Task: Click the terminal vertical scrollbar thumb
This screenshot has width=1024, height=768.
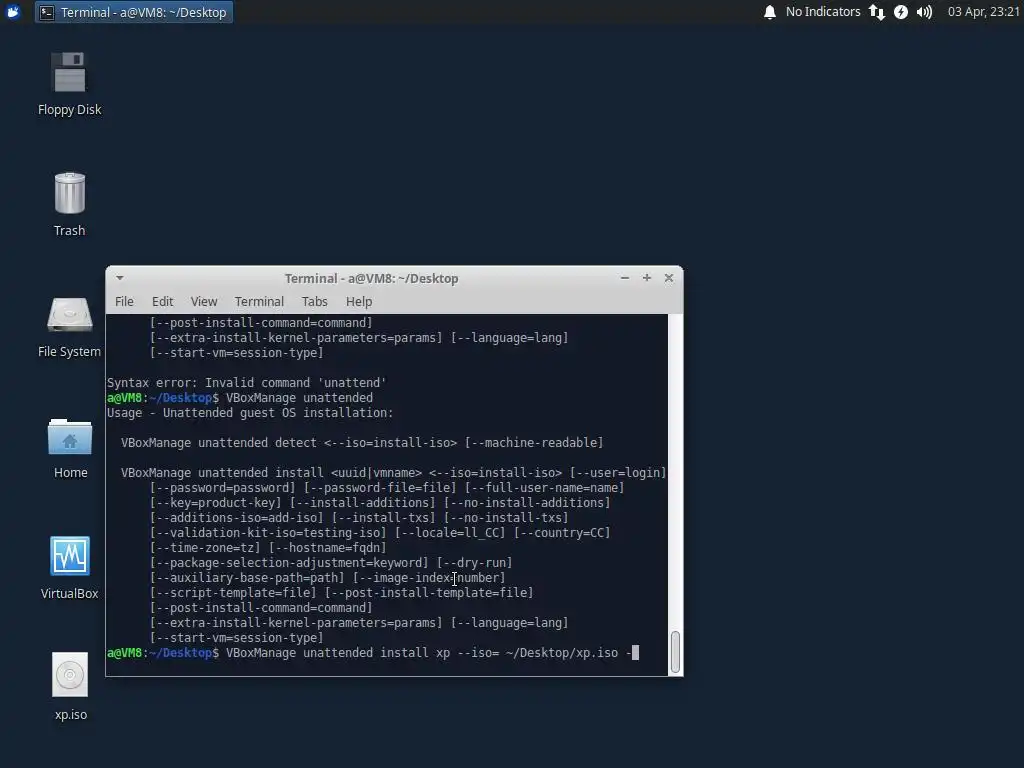Action: tap(675, 652)
